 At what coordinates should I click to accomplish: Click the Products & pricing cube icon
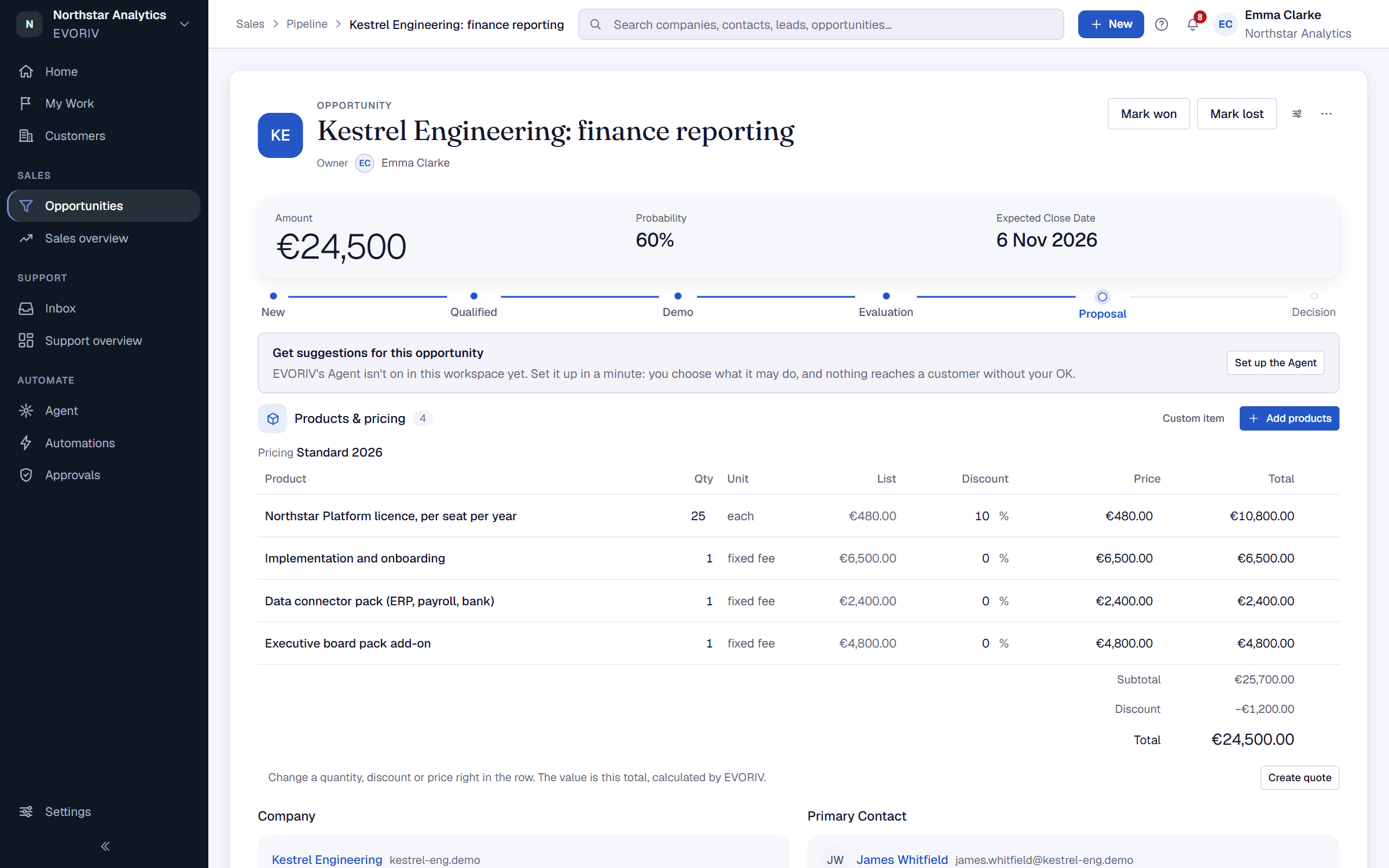[x=273, y=418]
